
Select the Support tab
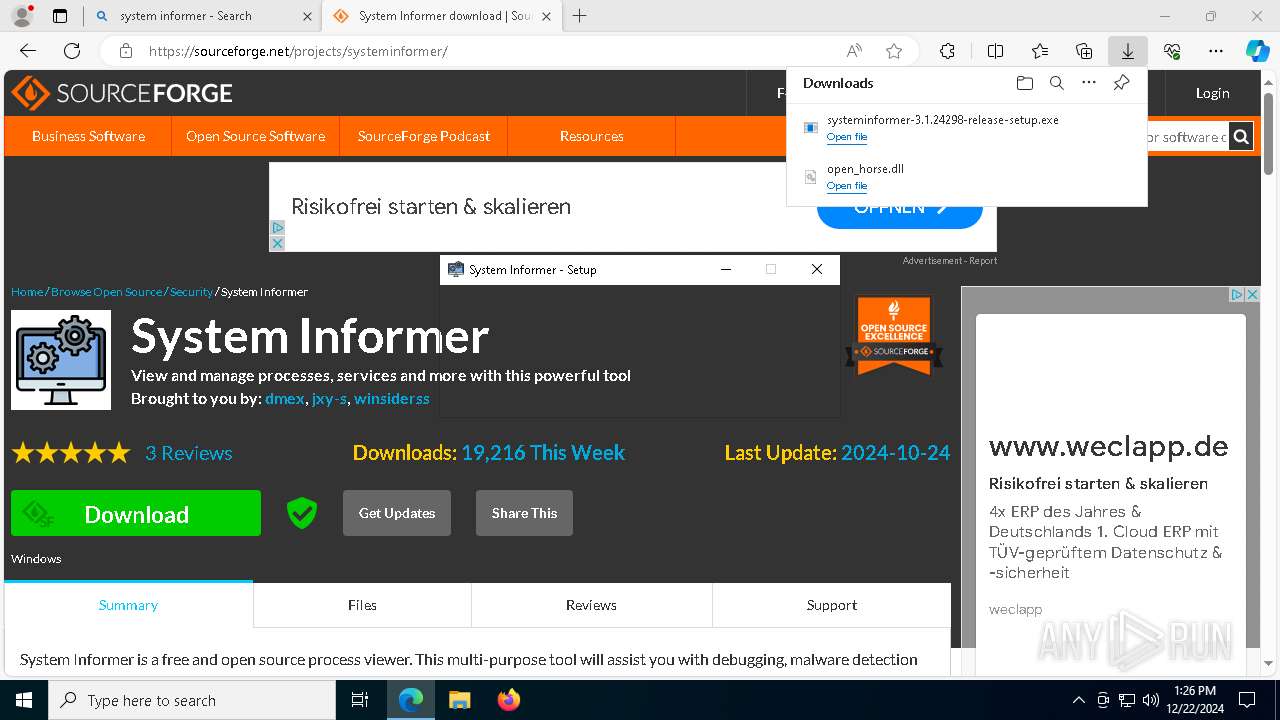(832, 605)
